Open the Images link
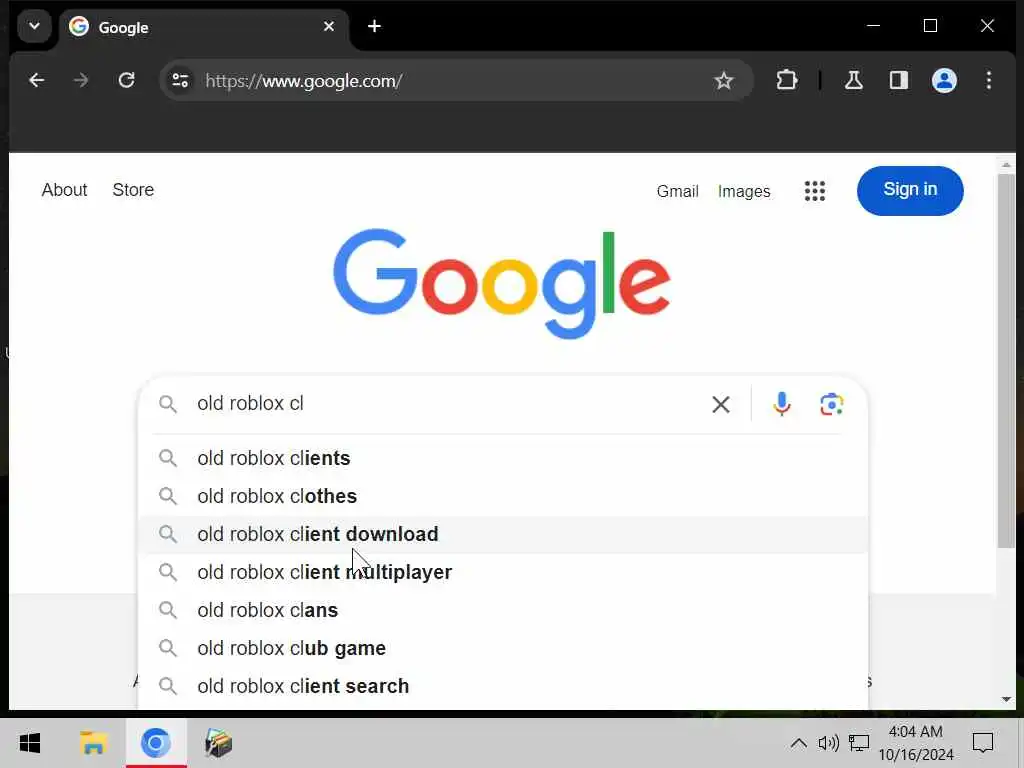The image size is (1024, 768). click(744, 191)
